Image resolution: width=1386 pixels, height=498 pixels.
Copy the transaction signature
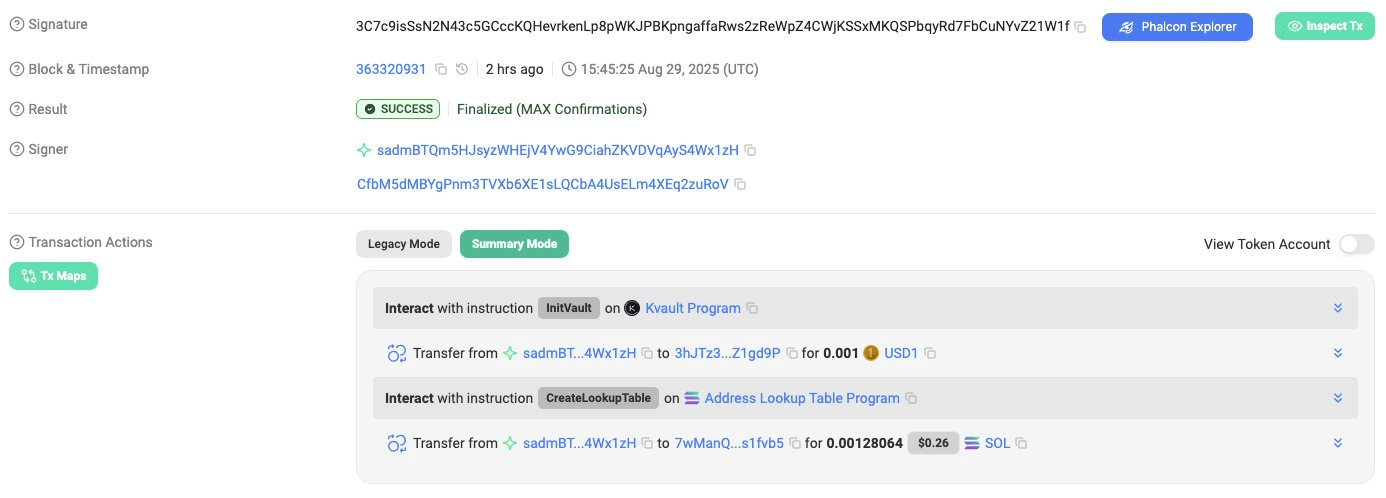(1080, 27)
